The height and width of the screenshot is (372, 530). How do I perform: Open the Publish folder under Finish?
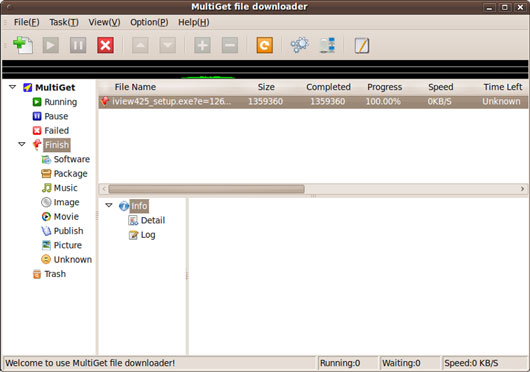point(62,231)
